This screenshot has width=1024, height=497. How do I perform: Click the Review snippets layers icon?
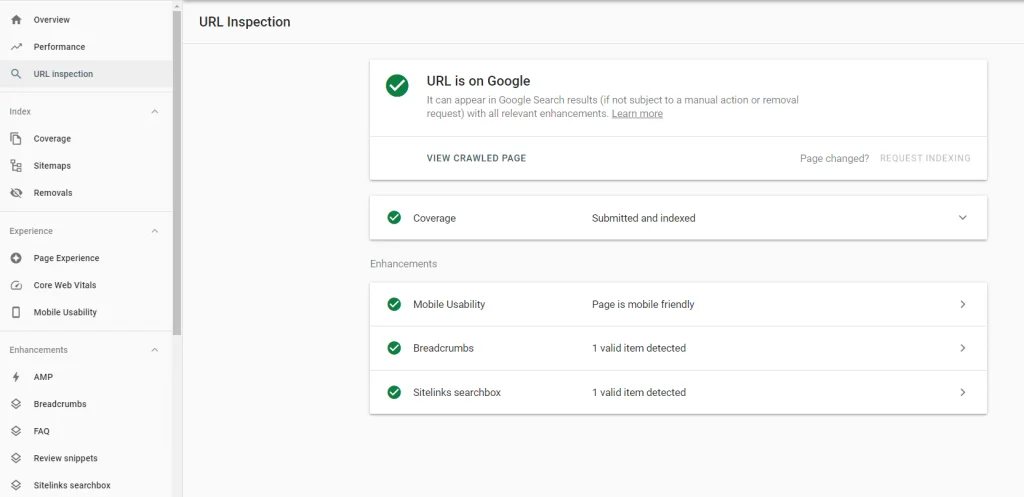(16, 458)
